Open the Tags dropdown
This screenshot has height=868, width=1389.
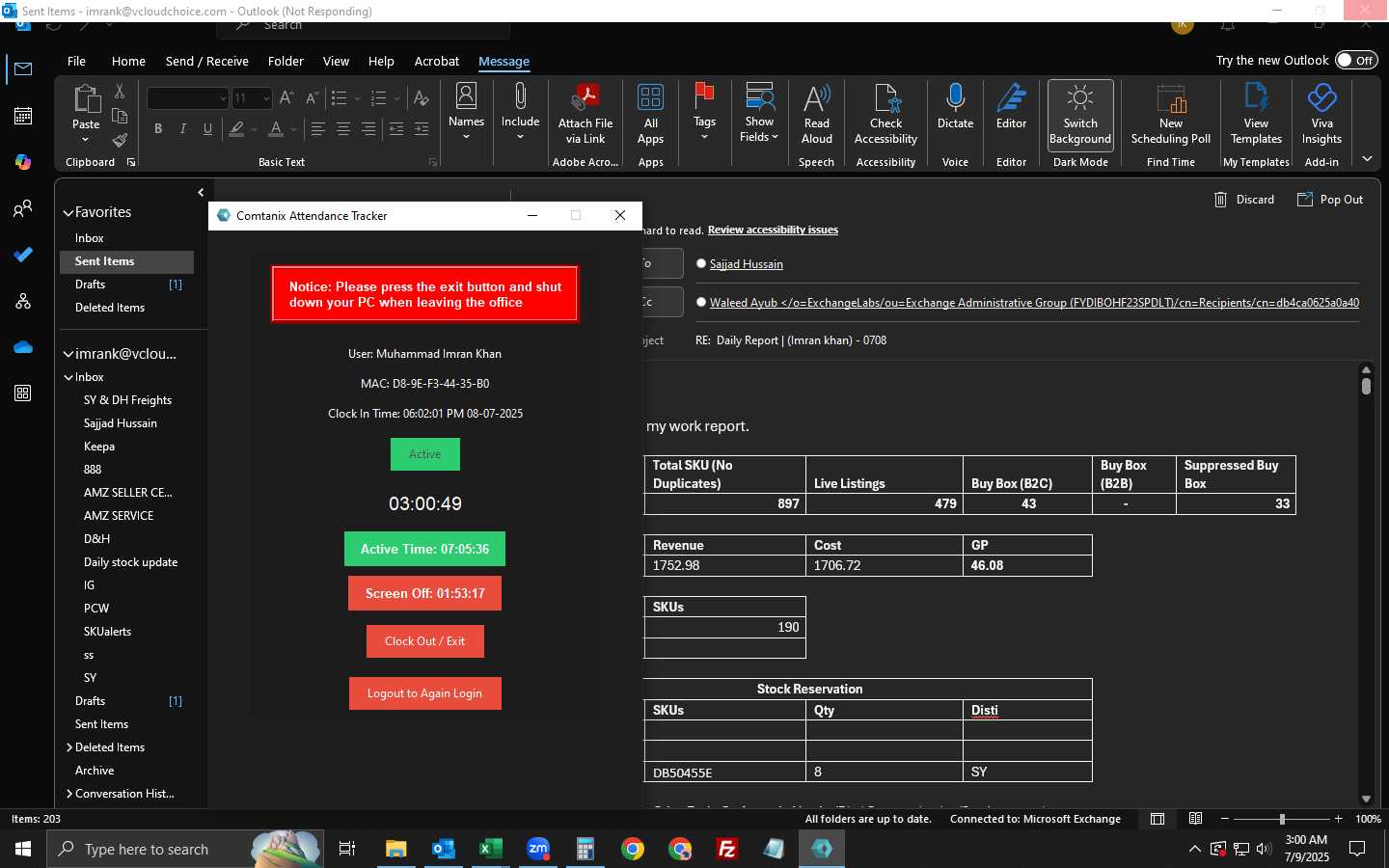(704, 112)
